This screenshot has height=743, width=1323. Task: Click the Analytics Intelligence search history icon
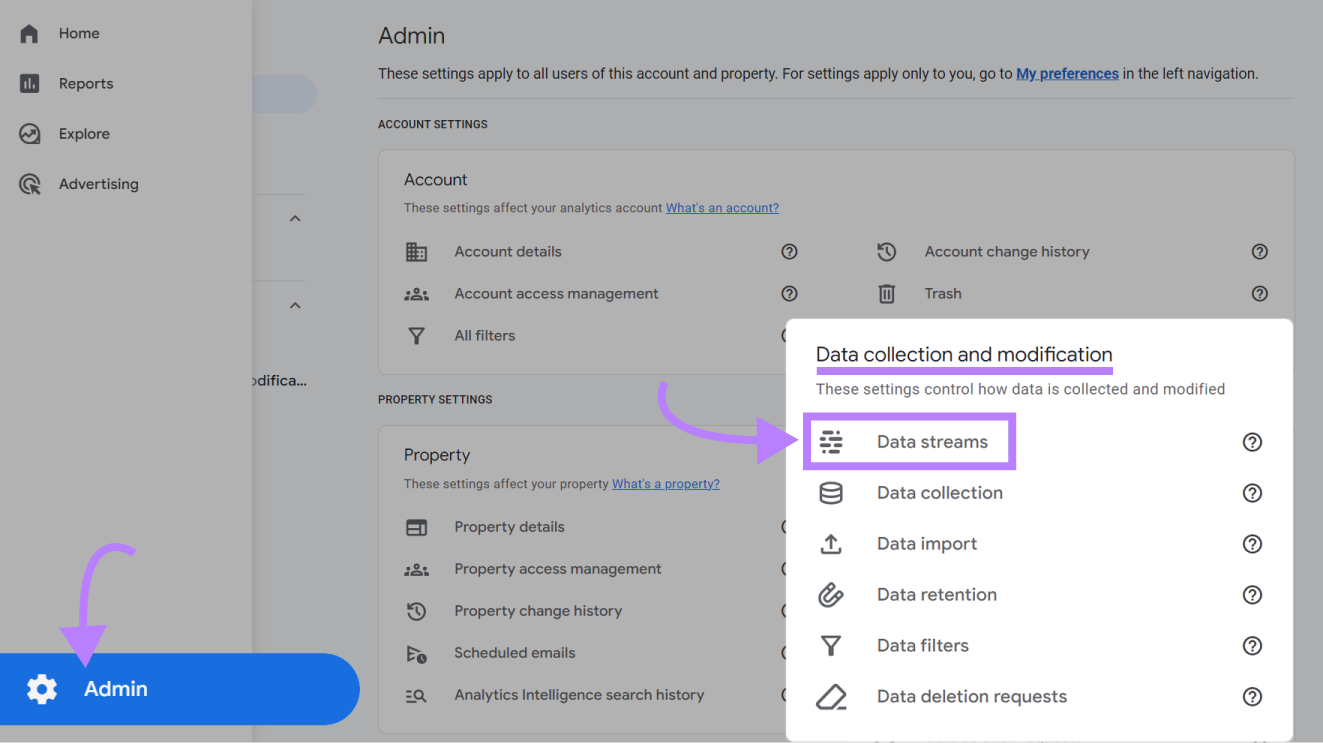click(x=417, y=694)
